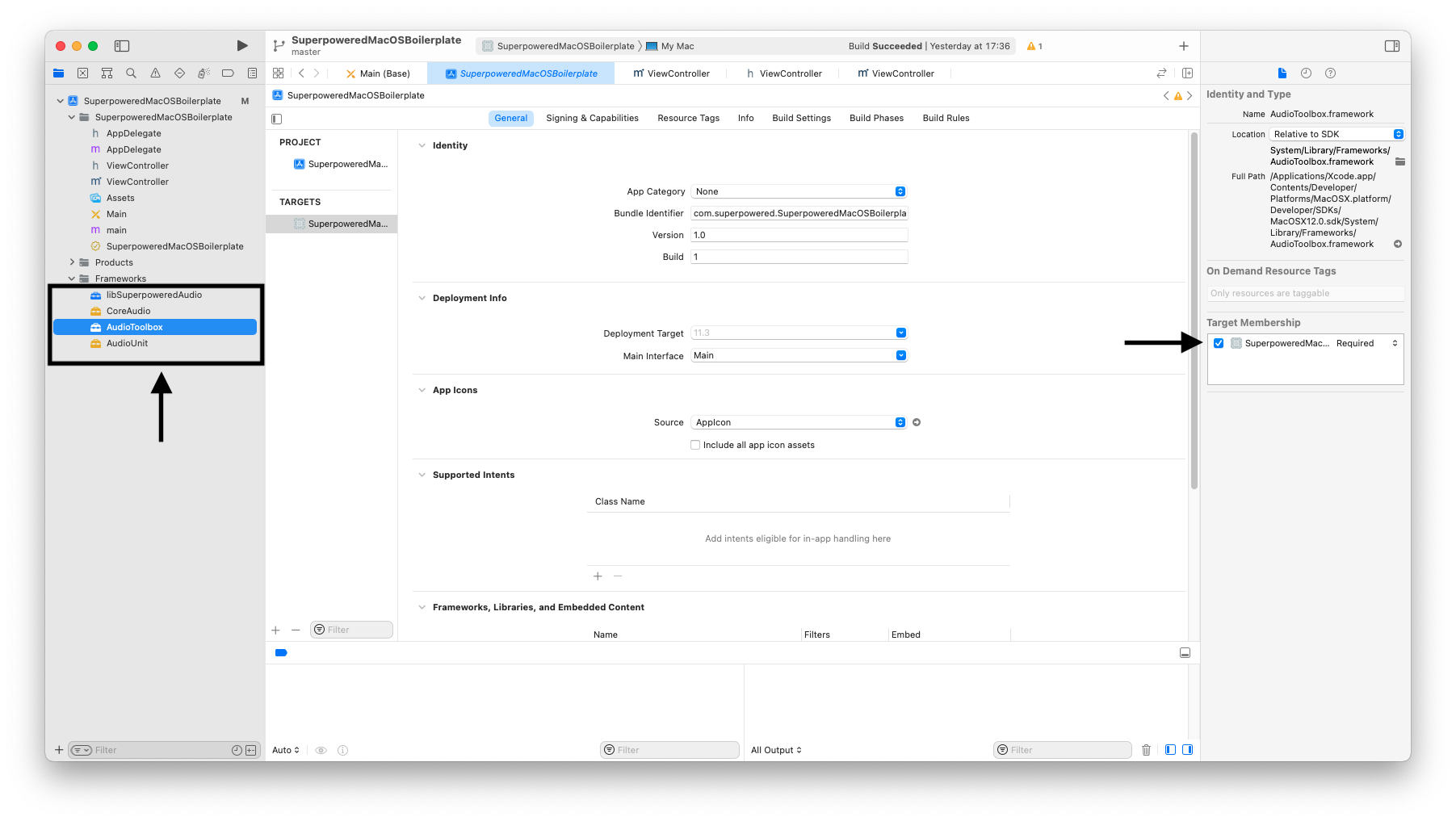Click the editor vertical scrollbar
This screenshot has height=821, width=1456.
[x=1194, y=311]
